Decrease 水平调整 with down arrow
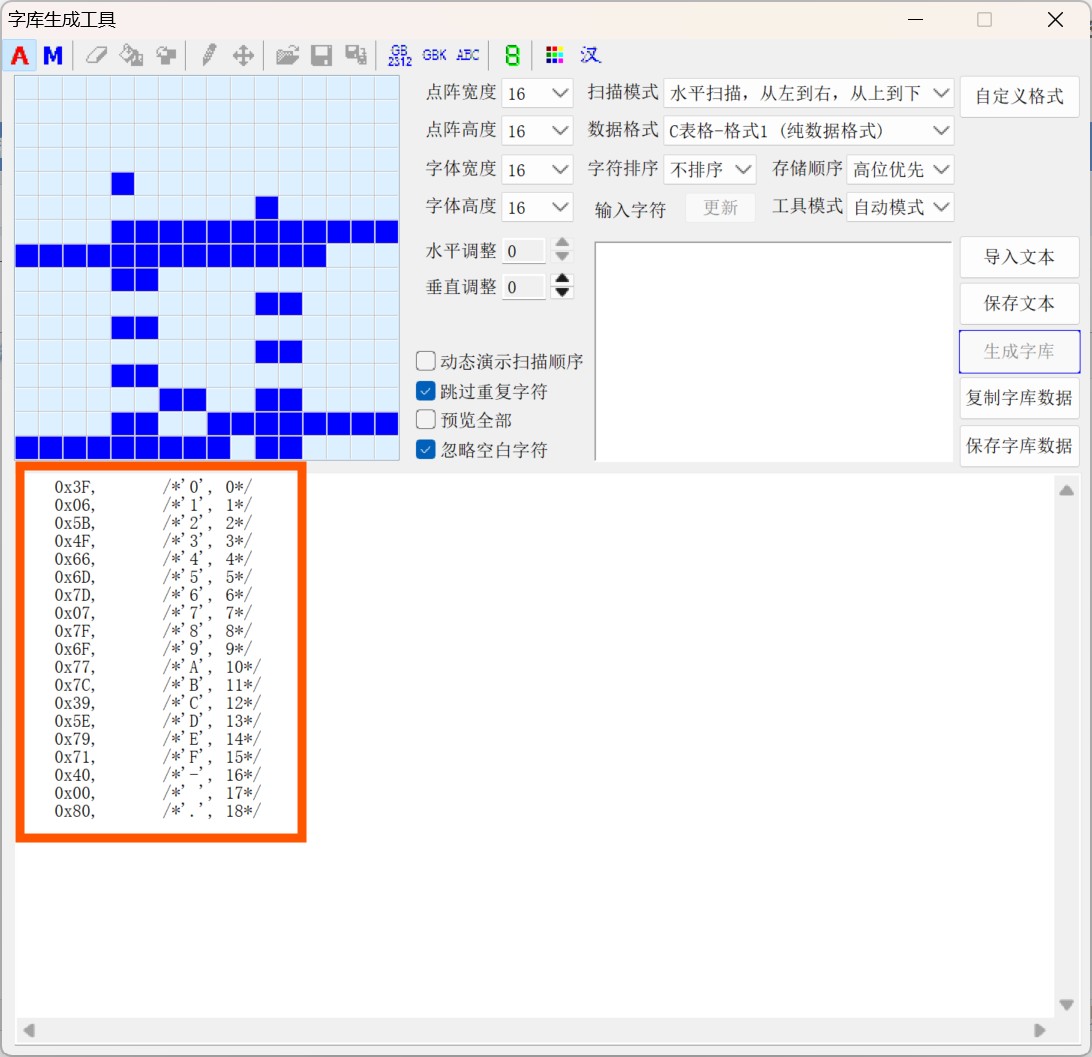The width and height of the screenshot is (1092, 1057). click(x=562, y=256)
